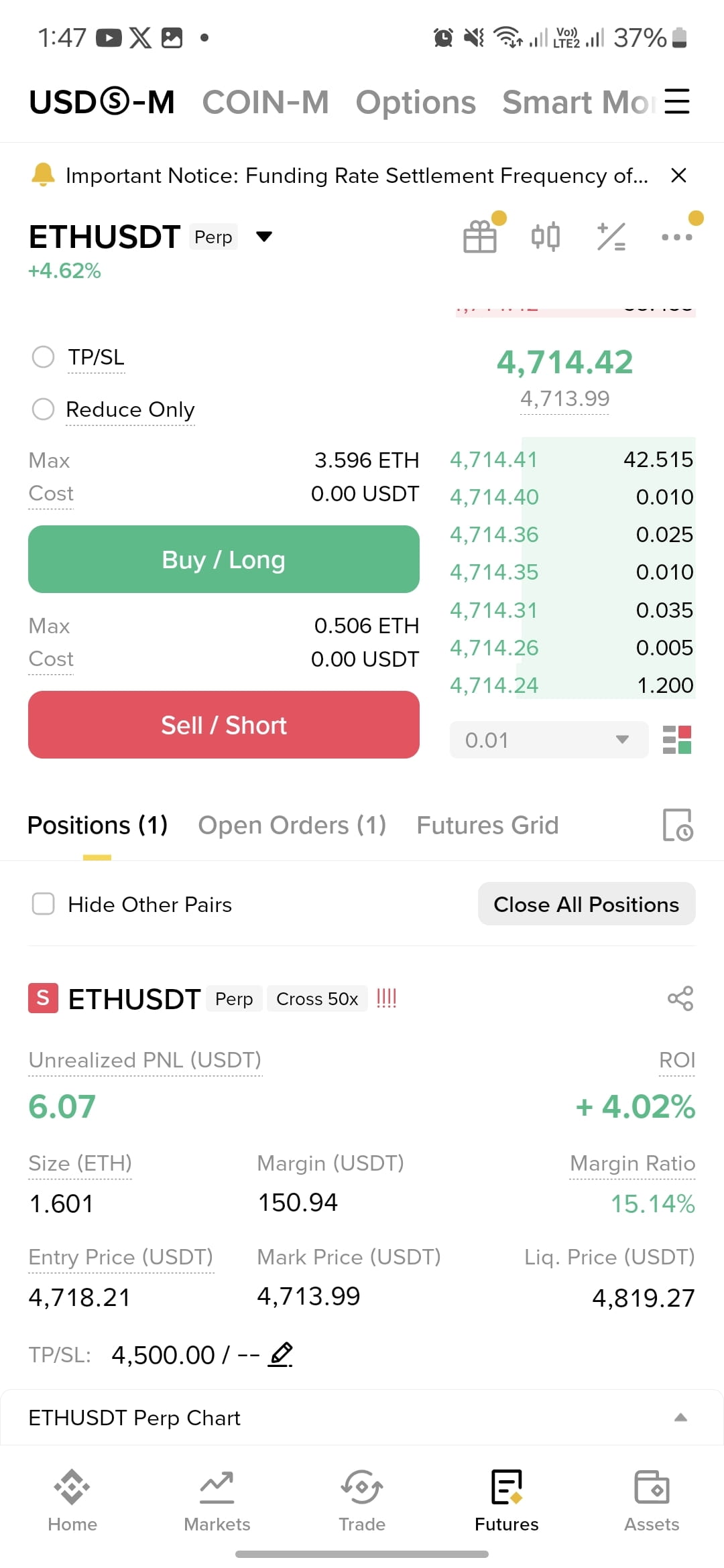Edit TP/SL with the pencil icon

tap(281, 1355)
